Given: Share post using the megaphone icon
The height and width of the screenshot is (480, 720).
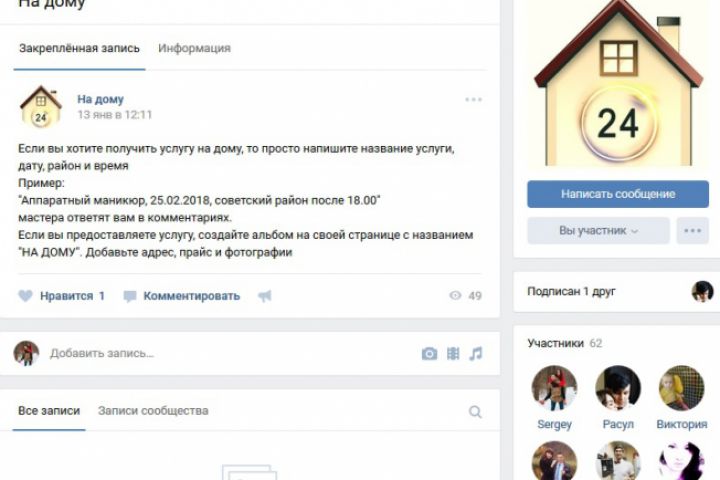Looking at the screenshot, I should coord(265,296).
